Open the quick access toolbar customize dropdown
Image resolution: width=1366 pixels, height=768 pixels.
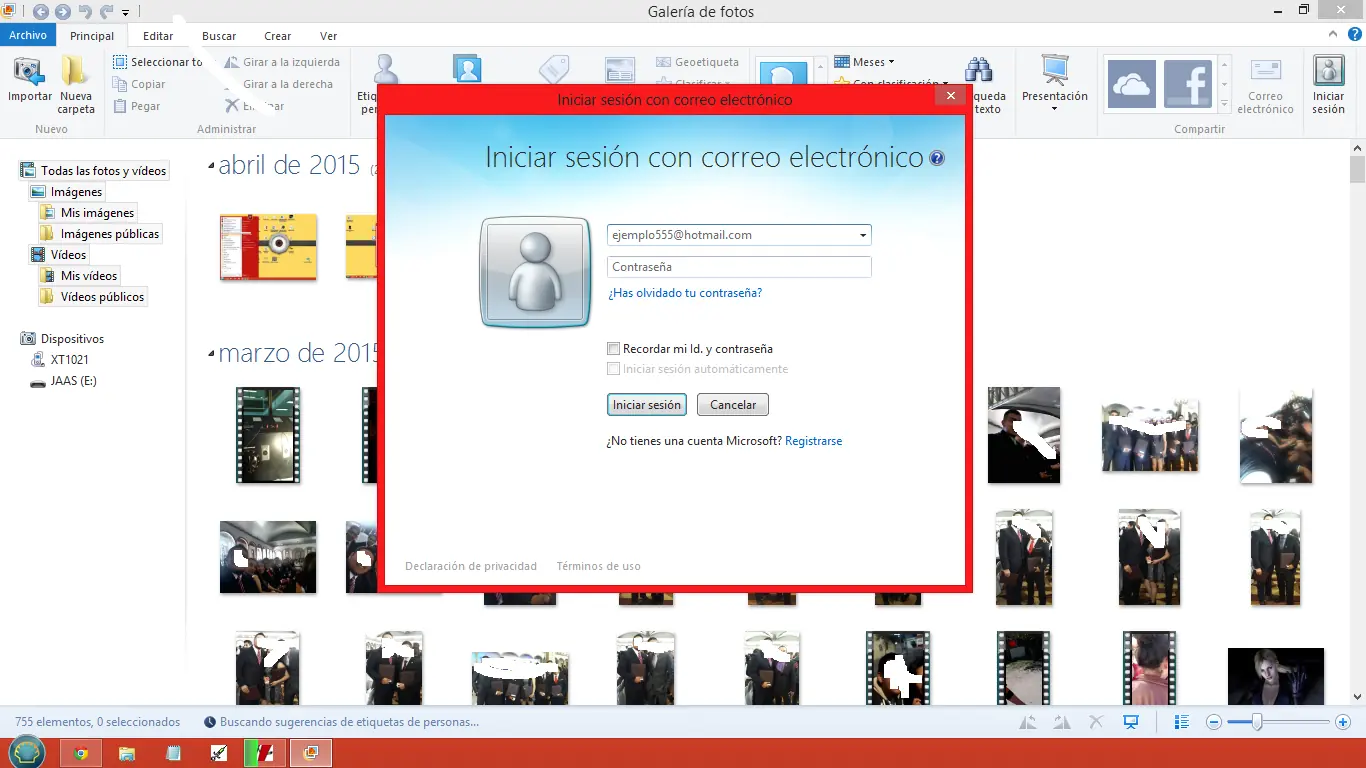click(x=125, y=13)
